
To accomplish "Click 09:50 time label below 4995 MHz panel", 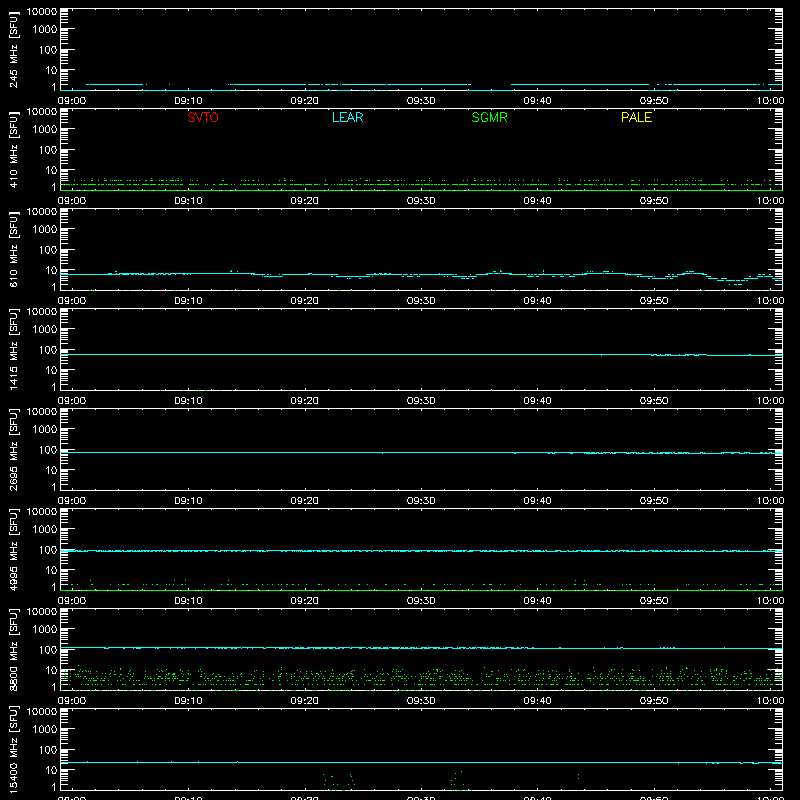I will 654,601.
